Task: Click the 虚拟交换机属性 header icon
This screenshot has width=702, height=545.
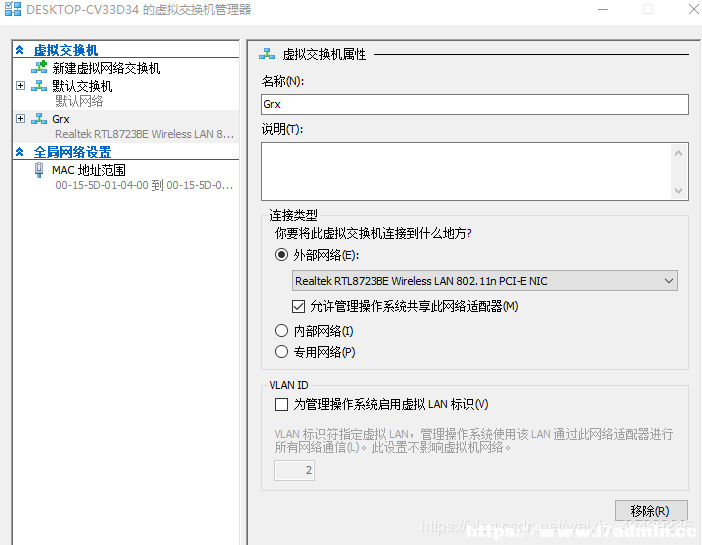Action: click(267, 54)
